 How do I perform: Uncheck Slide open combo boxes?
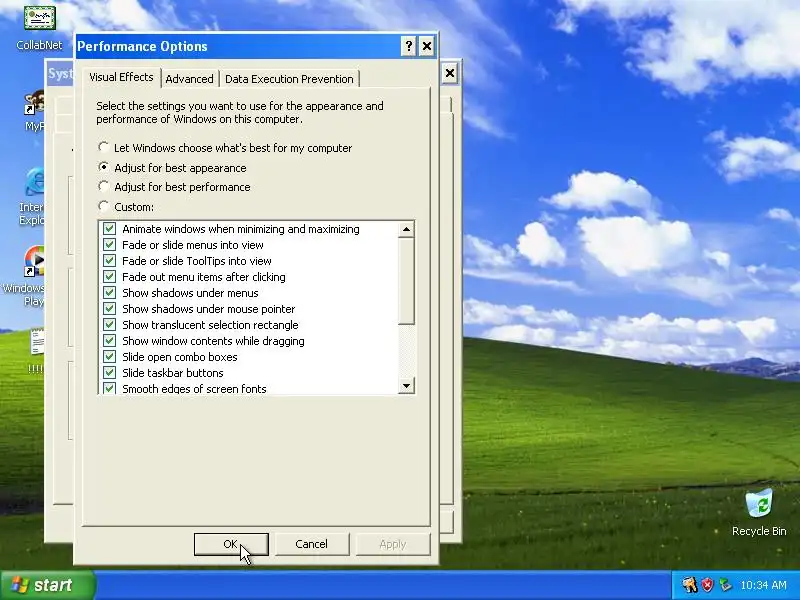tap(109, 357)
